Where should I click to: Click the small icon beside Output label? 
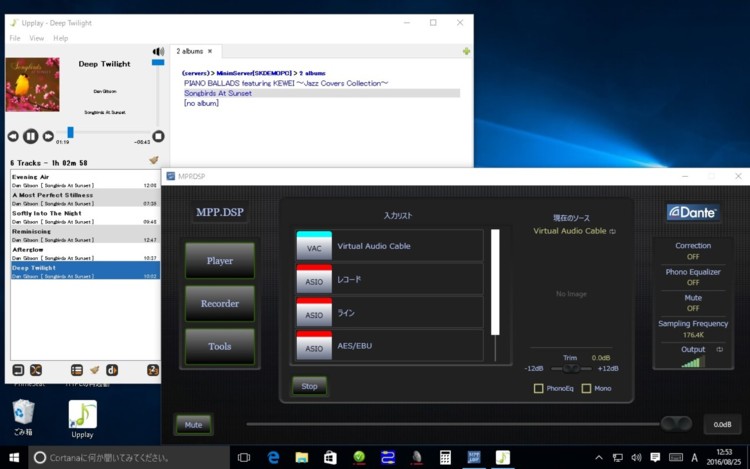coord(719,349)
